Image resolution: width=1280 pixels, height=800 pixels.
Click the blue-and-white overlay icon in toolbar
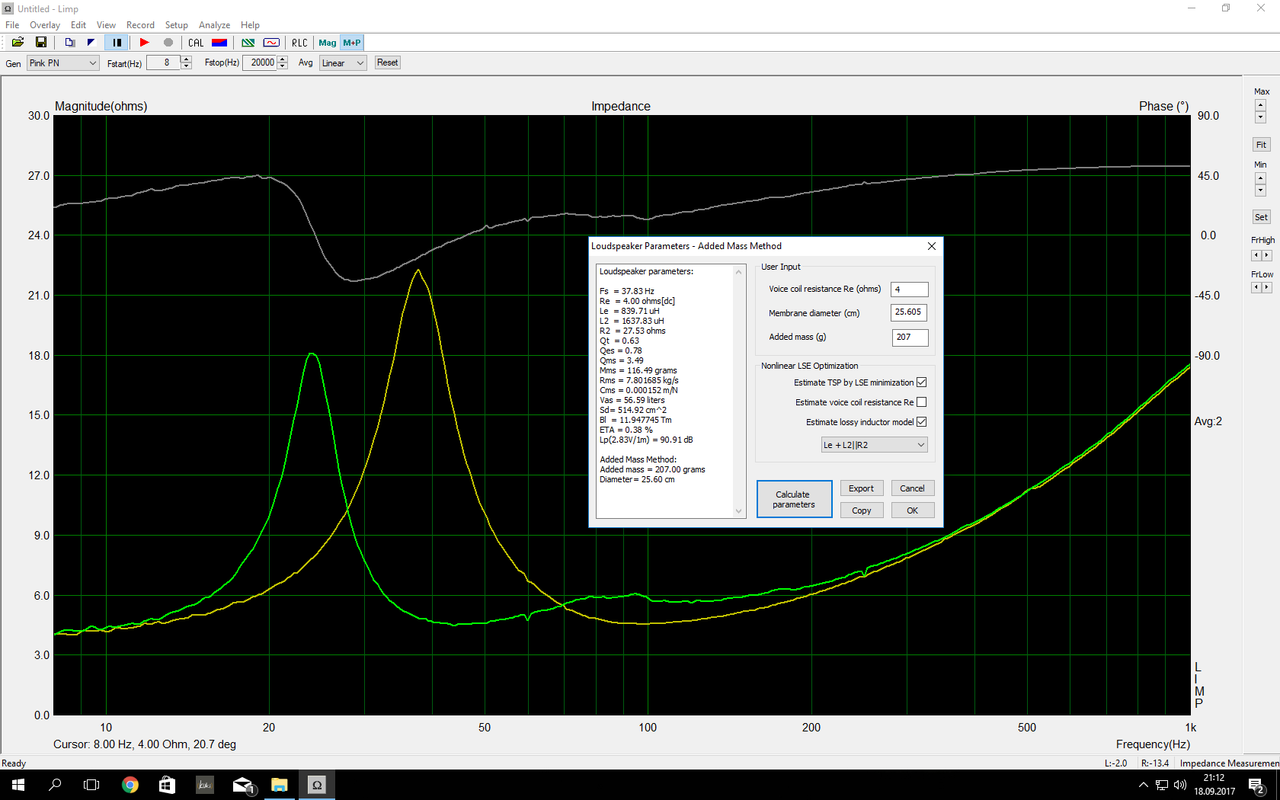click(92, 42)
